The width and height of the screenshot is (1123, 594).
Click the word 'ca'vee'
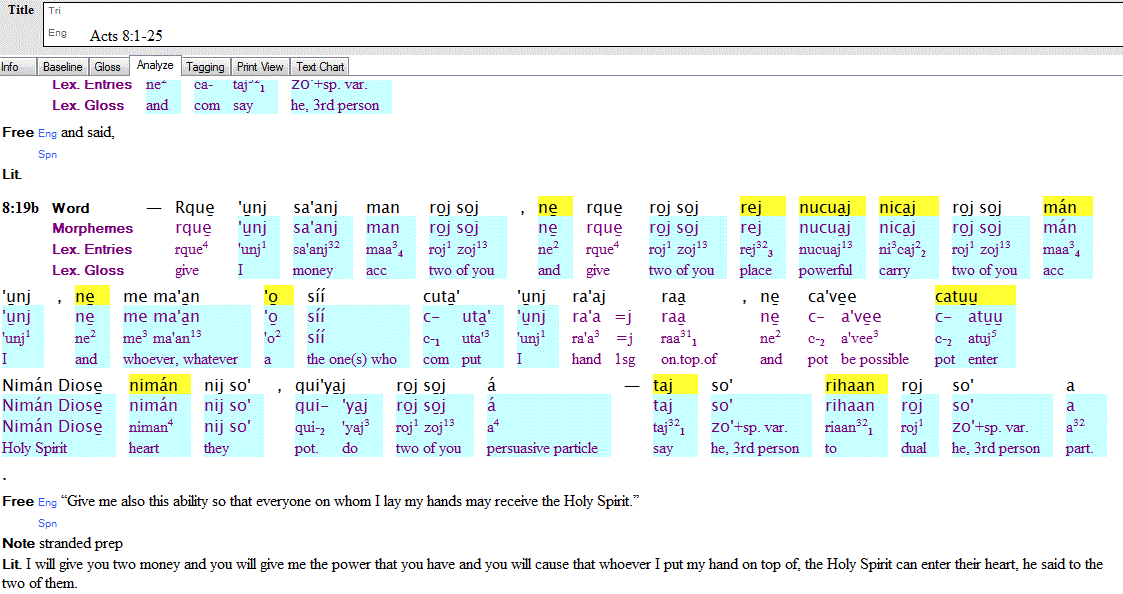pyautogui.click(x=832, y=297)
